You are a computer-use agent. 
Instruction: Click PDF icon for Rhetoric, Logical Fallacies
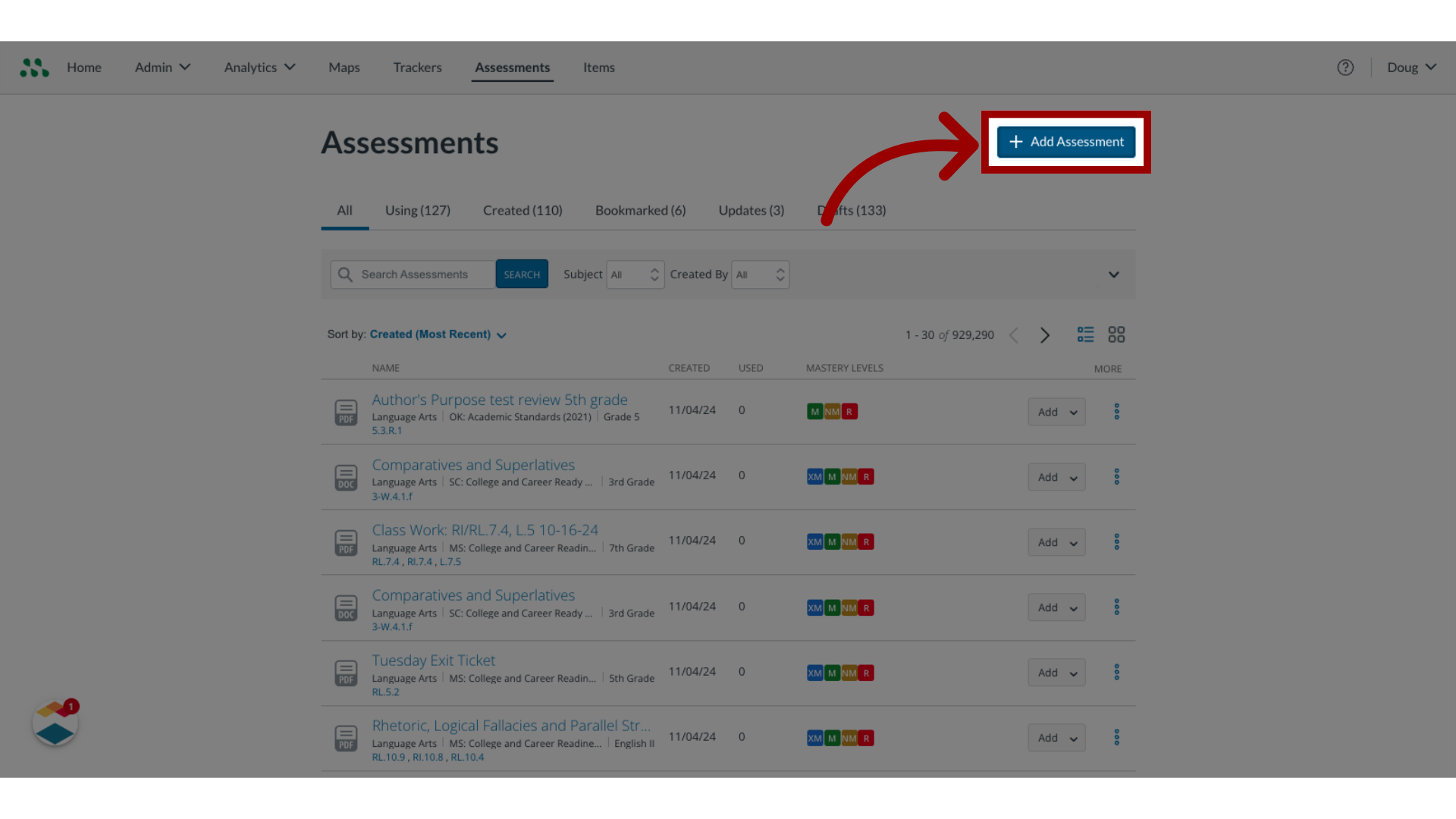click(347, 739)
